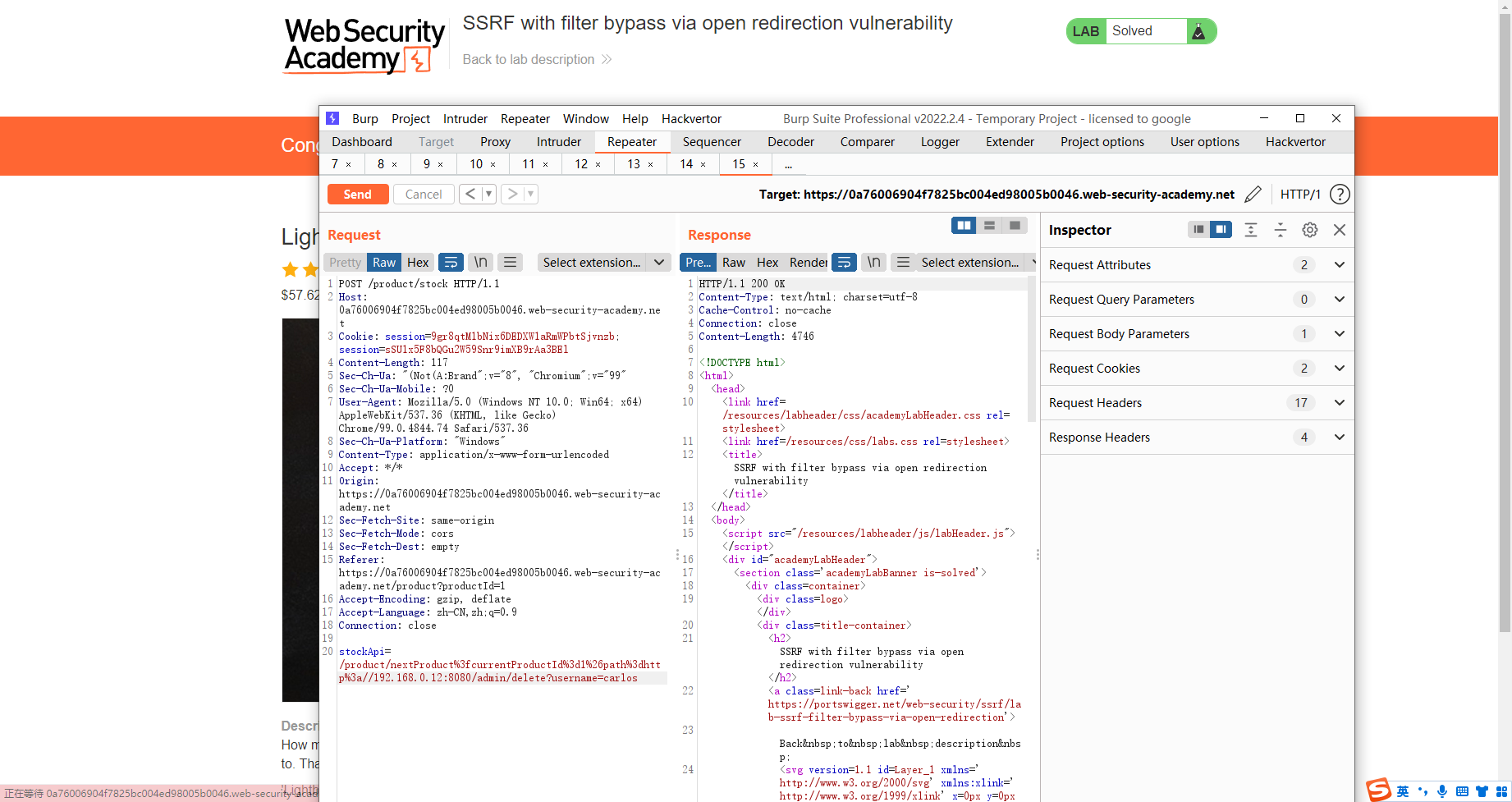The width and height of the screenshot is (1512, 802).
Task: Select combined tabbed layout view
Action: click(1015, 225)
